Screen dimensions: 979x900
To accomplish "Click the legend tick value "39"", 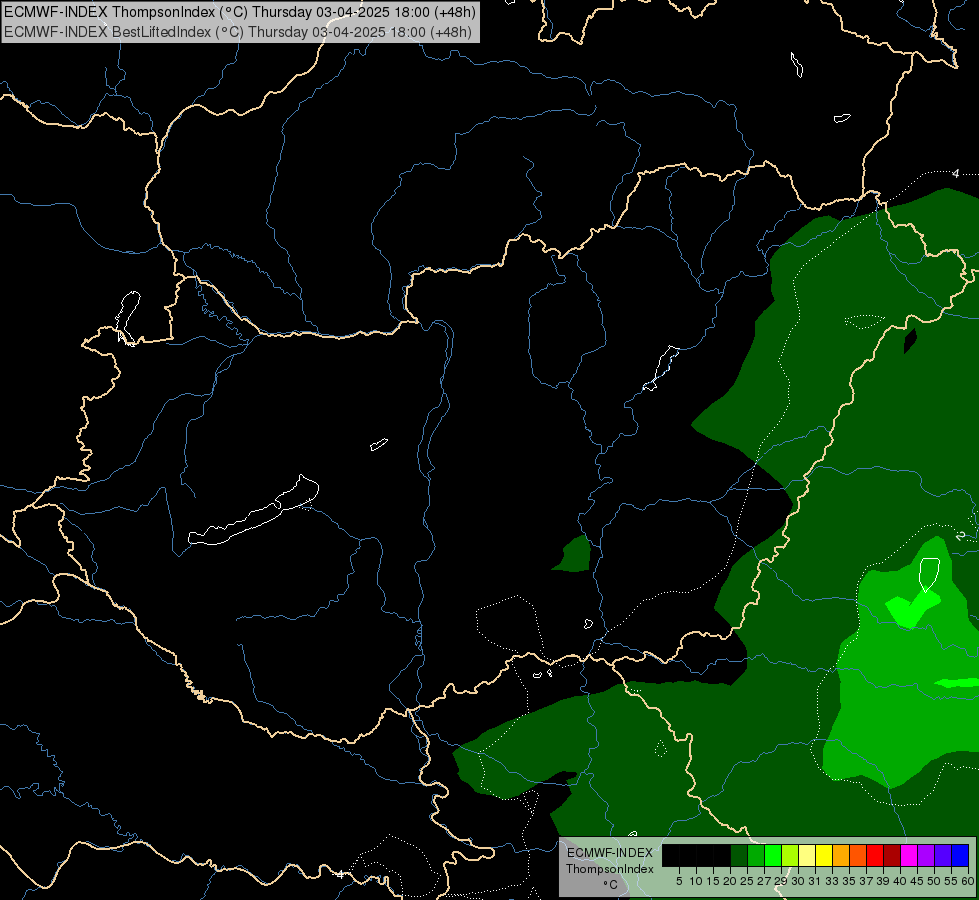I will click(x=883, y=881).
